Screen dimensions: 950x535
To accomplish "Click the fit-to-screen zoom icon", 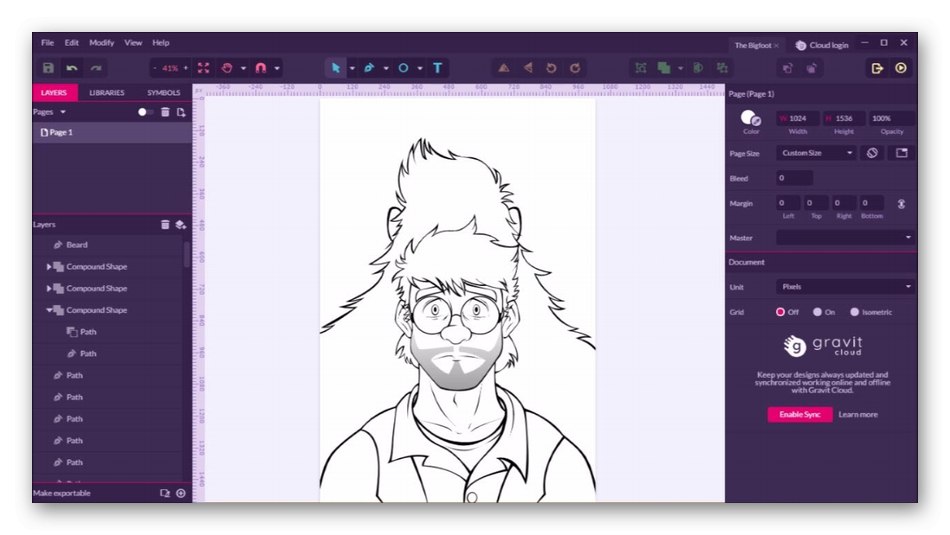I will (204, 68).
